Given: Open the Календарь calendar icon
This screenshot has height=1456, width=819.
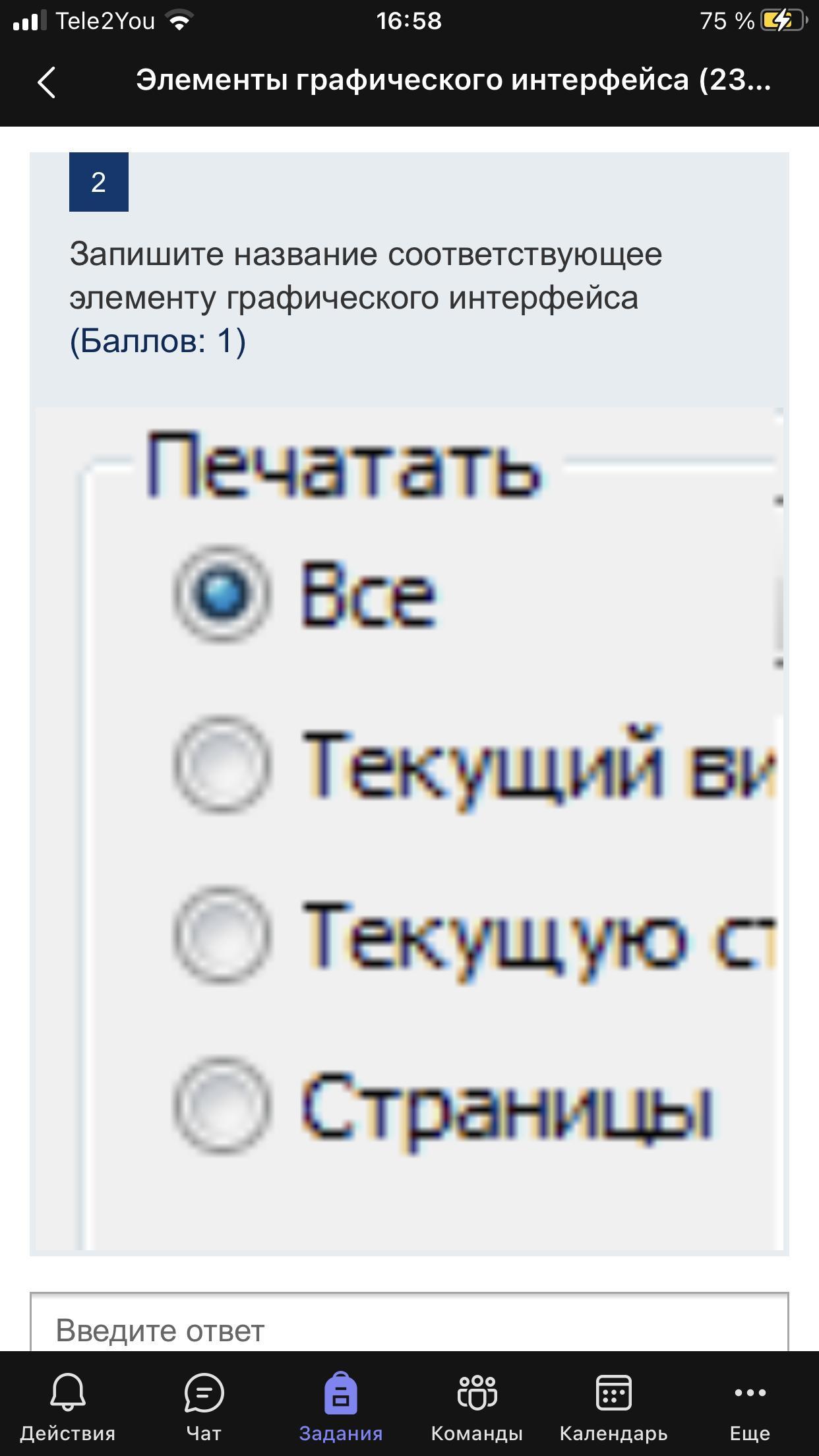Looking at the screenshot, I should coord(613,1392).
